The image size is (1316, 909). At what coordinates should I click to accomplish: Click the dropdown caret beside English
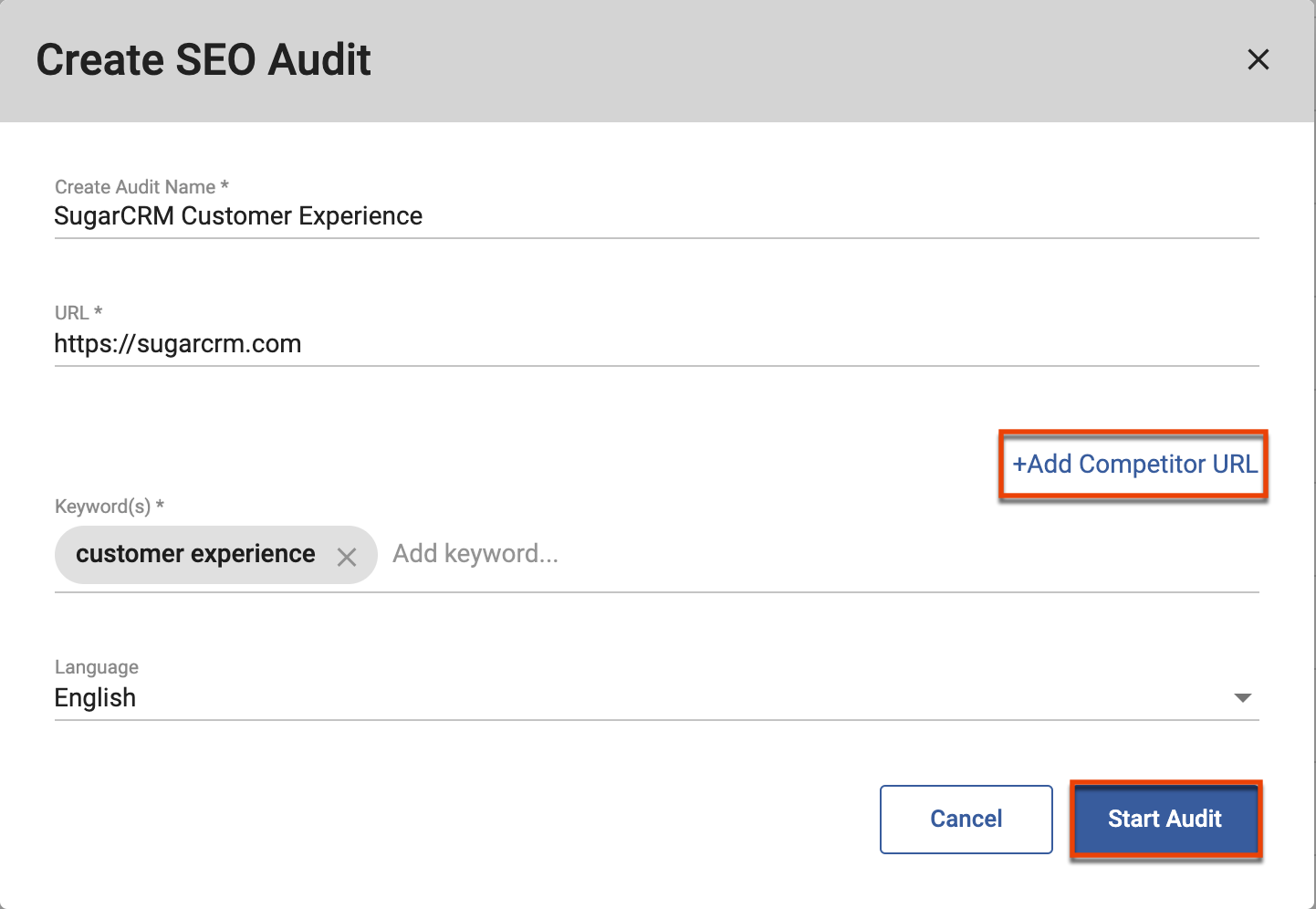coord(1242,697)
